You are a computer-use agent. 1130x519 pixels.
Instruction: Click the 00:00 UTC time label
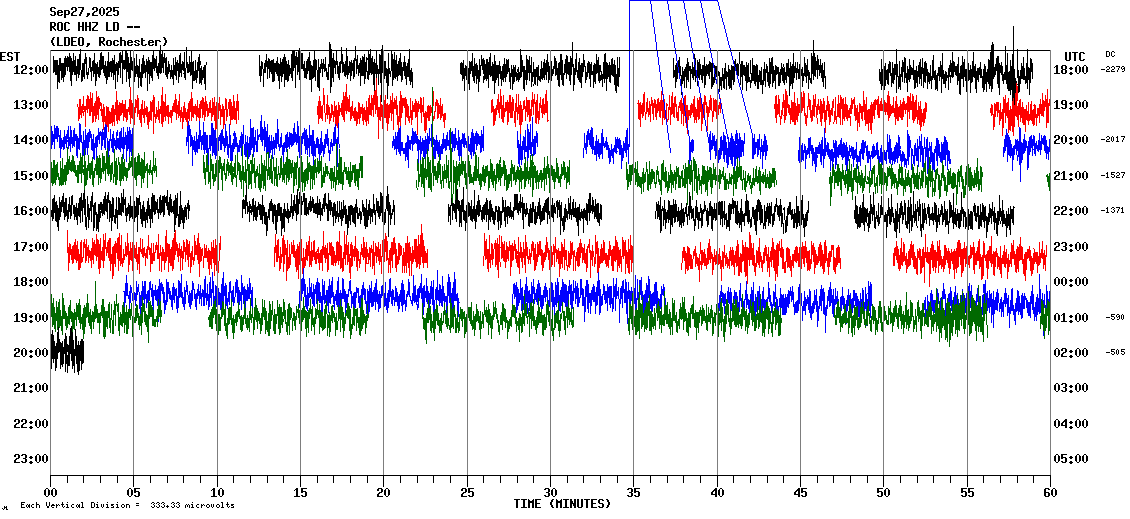point(1070,282)
